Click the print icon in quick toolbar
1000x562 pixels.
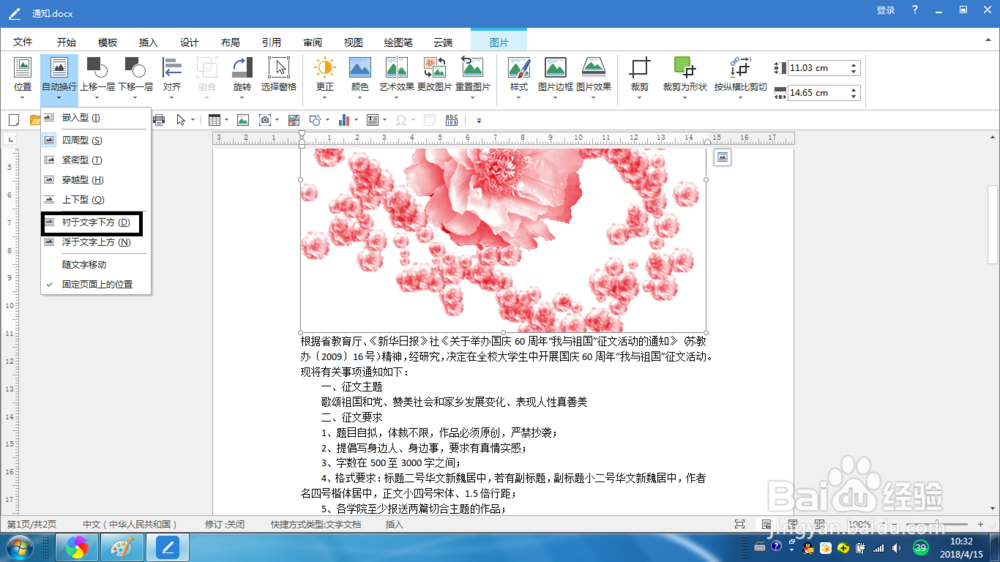159,120
